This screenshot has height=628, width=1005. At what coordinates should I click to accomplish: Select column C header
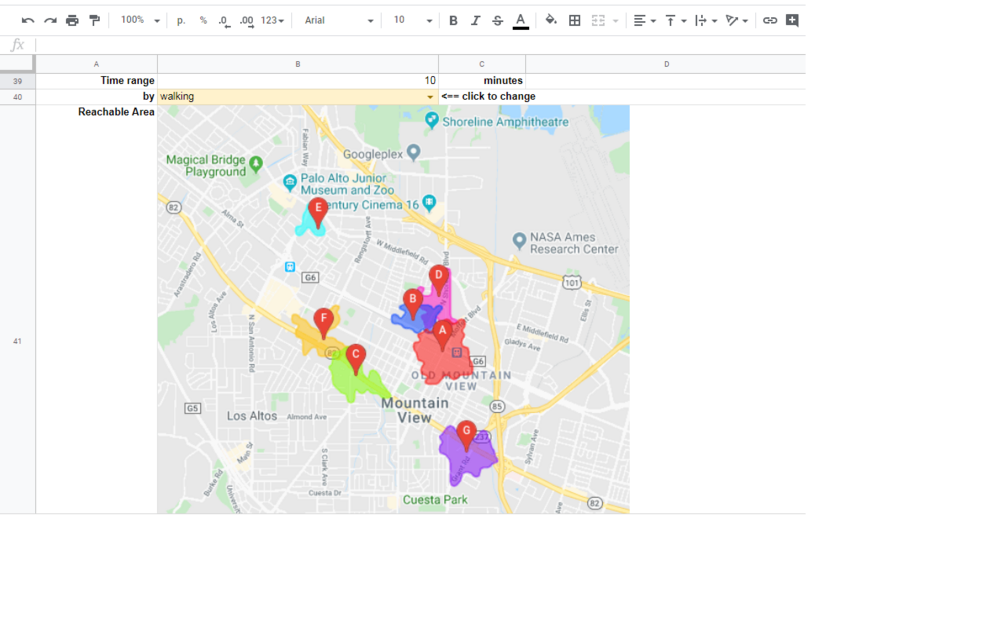point(481,64)
